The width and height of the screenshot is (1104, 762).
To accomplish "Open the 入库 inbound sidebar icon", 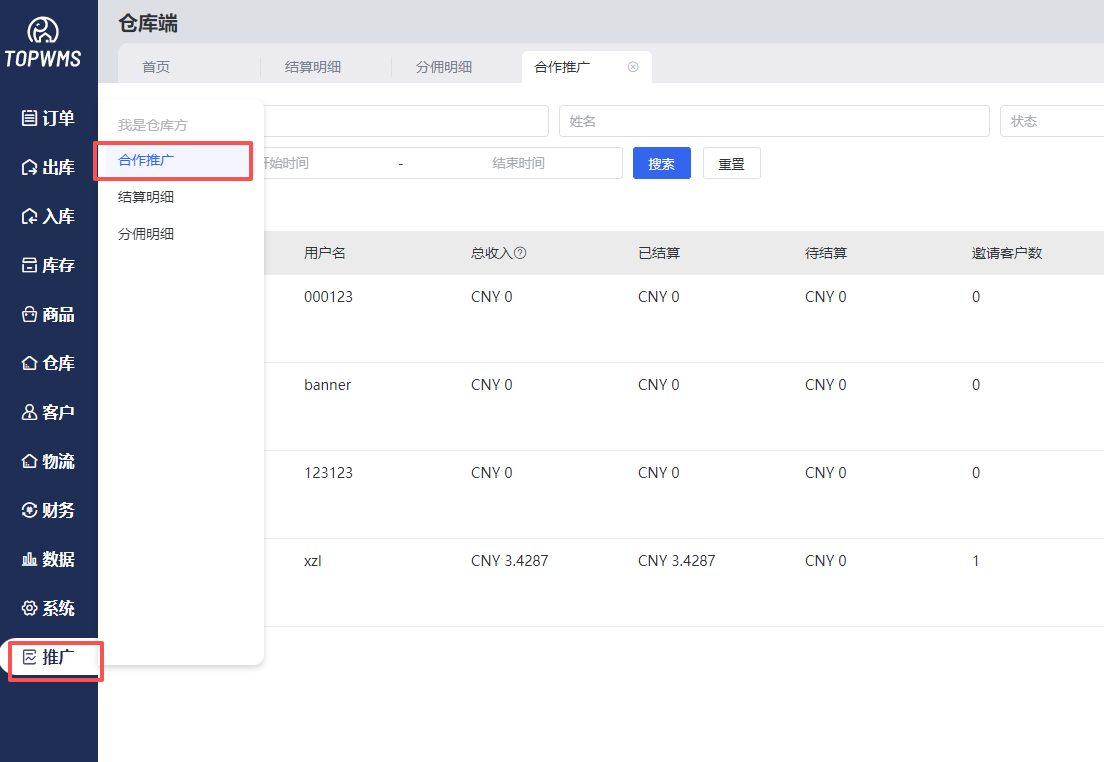I will 29,216.
